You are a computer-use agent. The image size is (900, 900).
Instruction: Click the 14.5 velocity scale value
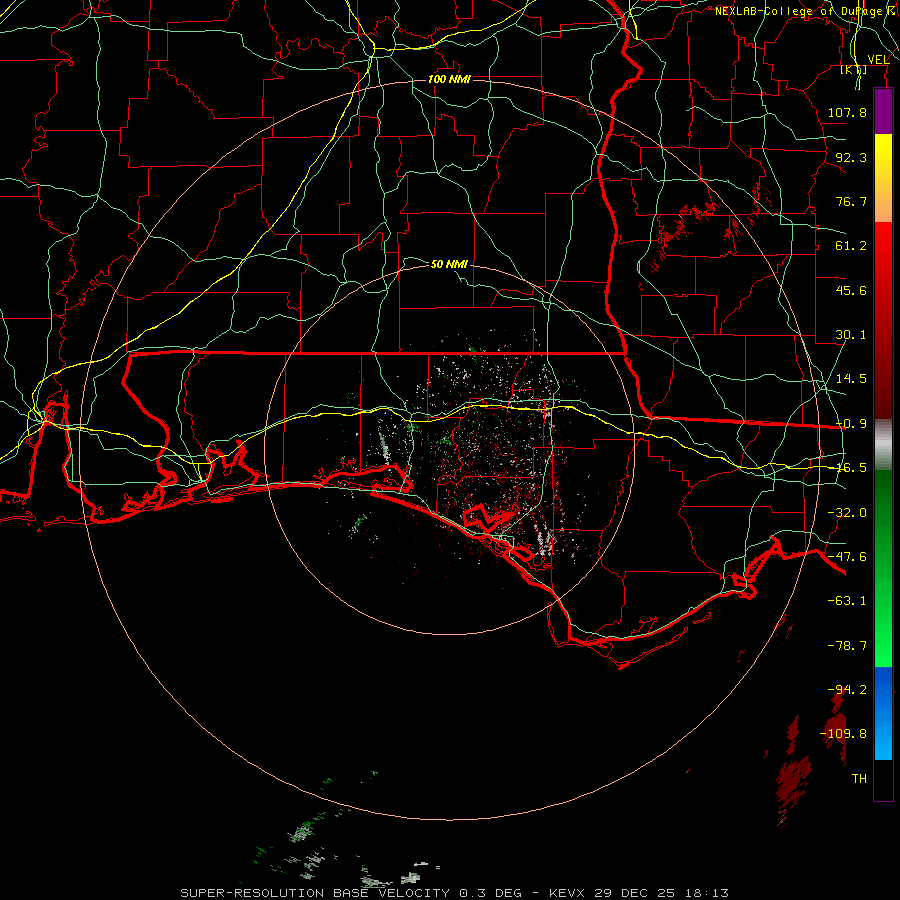pyautogui.click(x=851, y=379)
